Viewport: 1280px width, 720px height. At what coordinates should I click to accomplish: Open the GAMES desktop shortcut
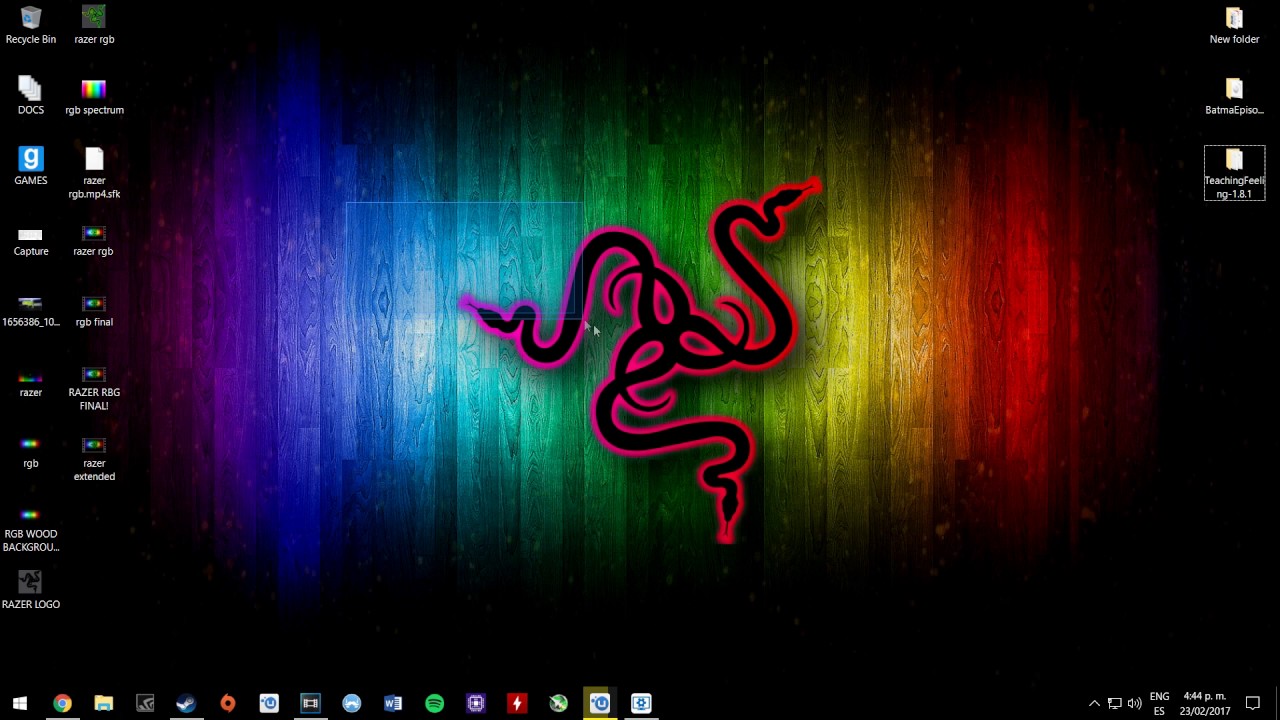pyautogui.click(x=31, y=166)
